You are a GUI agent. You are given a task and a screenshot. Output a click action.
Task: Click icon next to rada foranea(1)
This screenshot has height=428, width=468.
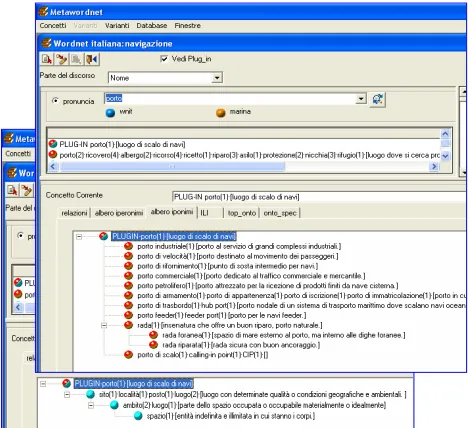point(153,335)
